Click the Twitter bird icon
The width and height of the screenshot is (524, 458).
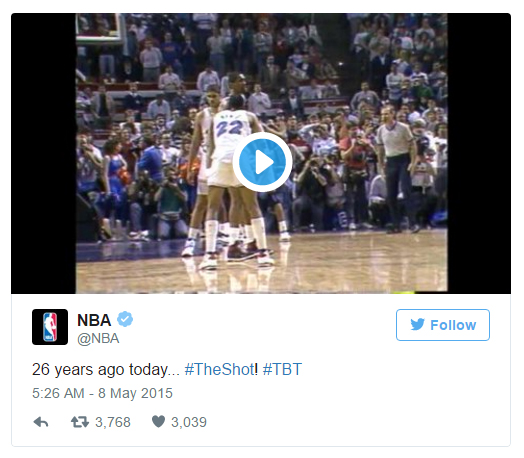pyautogui.click(x=417, y=324)
